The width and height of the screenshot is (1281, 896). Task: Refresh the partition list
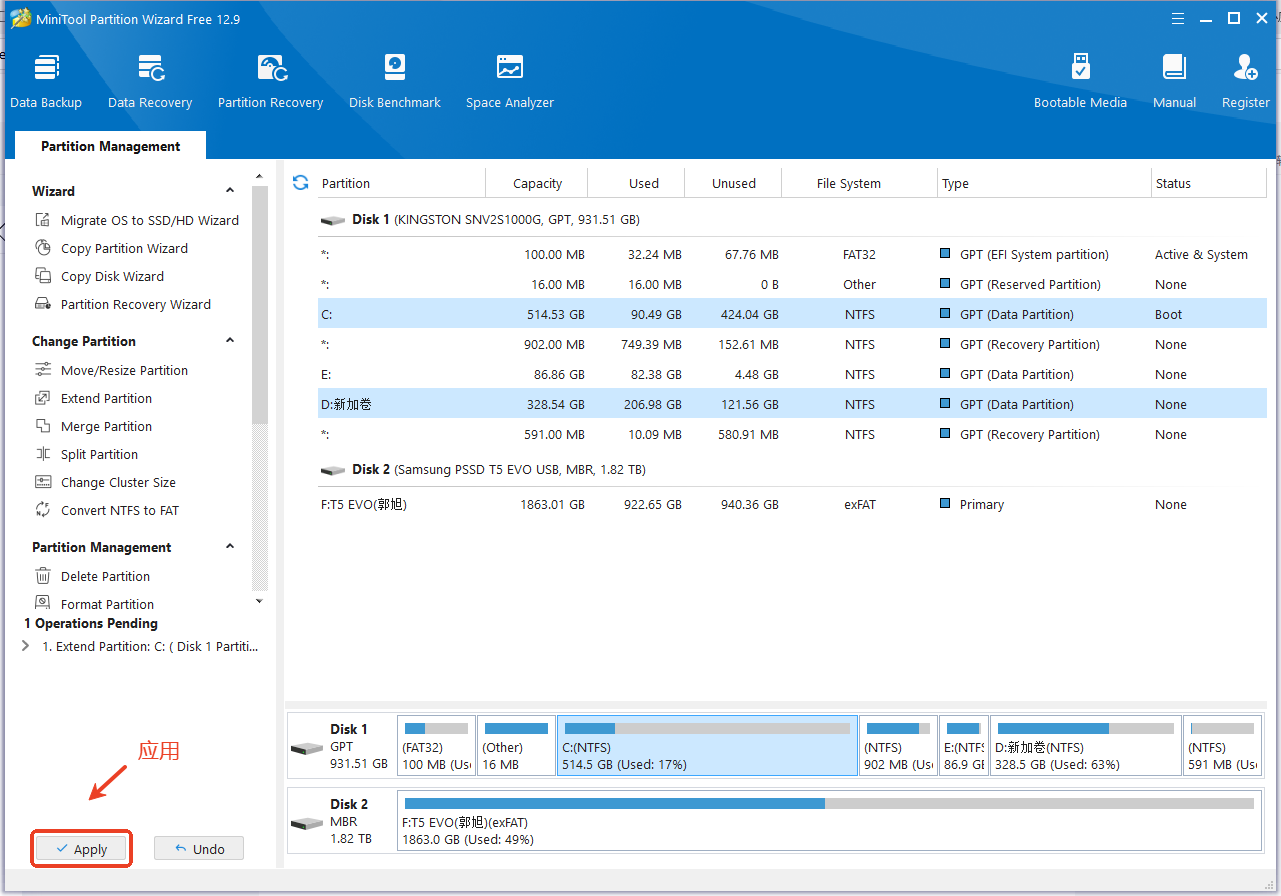(x=300, y=183)
